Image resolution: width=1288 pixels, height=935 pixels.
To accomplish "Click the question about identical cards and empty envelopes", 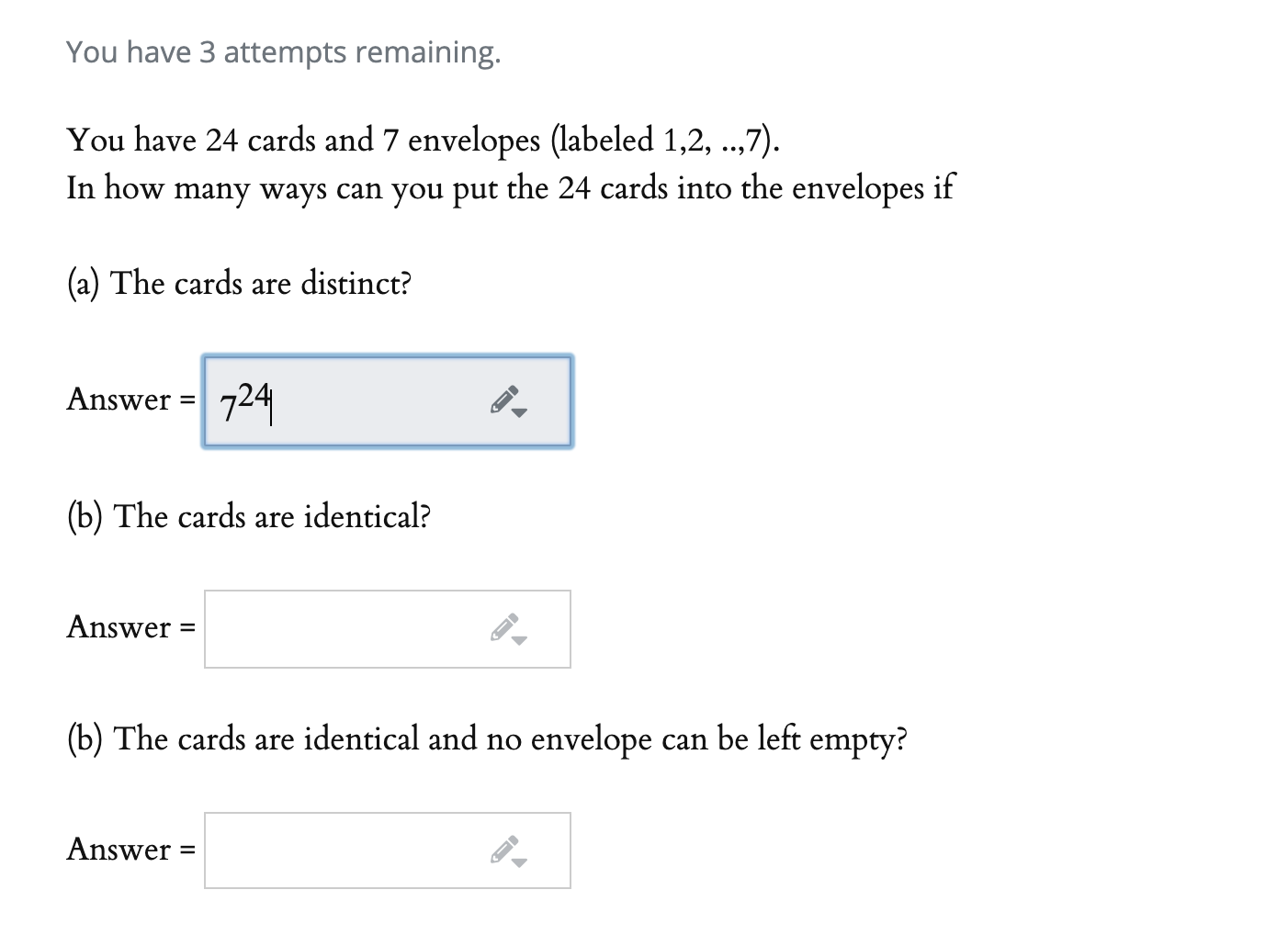I will click(486, 738).
